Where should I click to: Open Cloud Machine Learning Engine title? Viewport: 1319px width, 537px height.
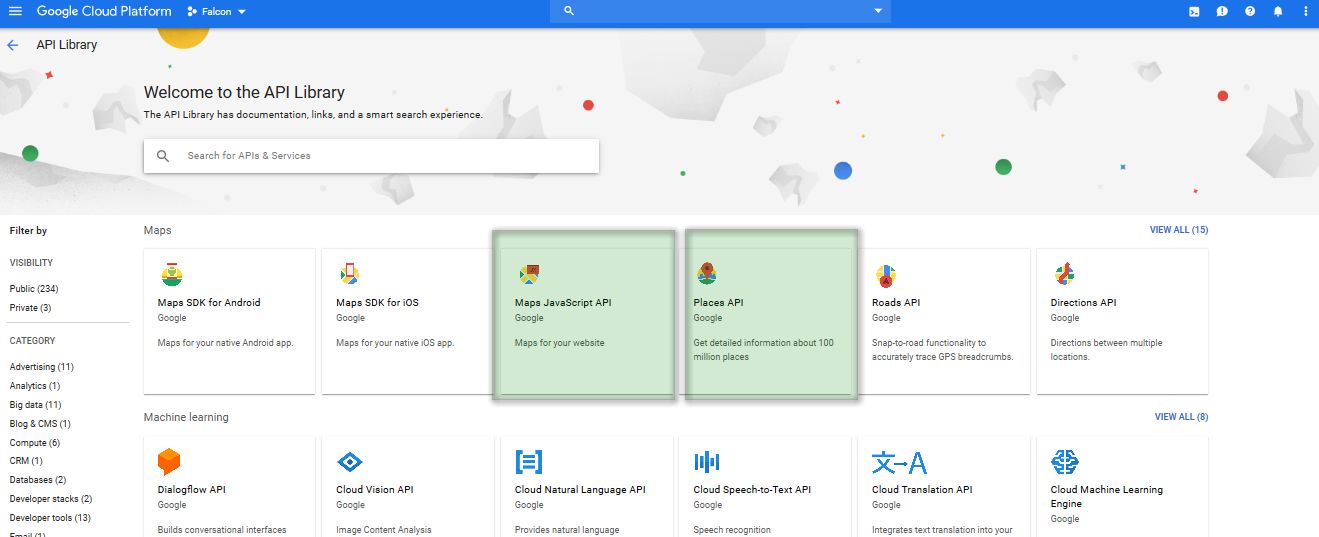point(1107,497)
